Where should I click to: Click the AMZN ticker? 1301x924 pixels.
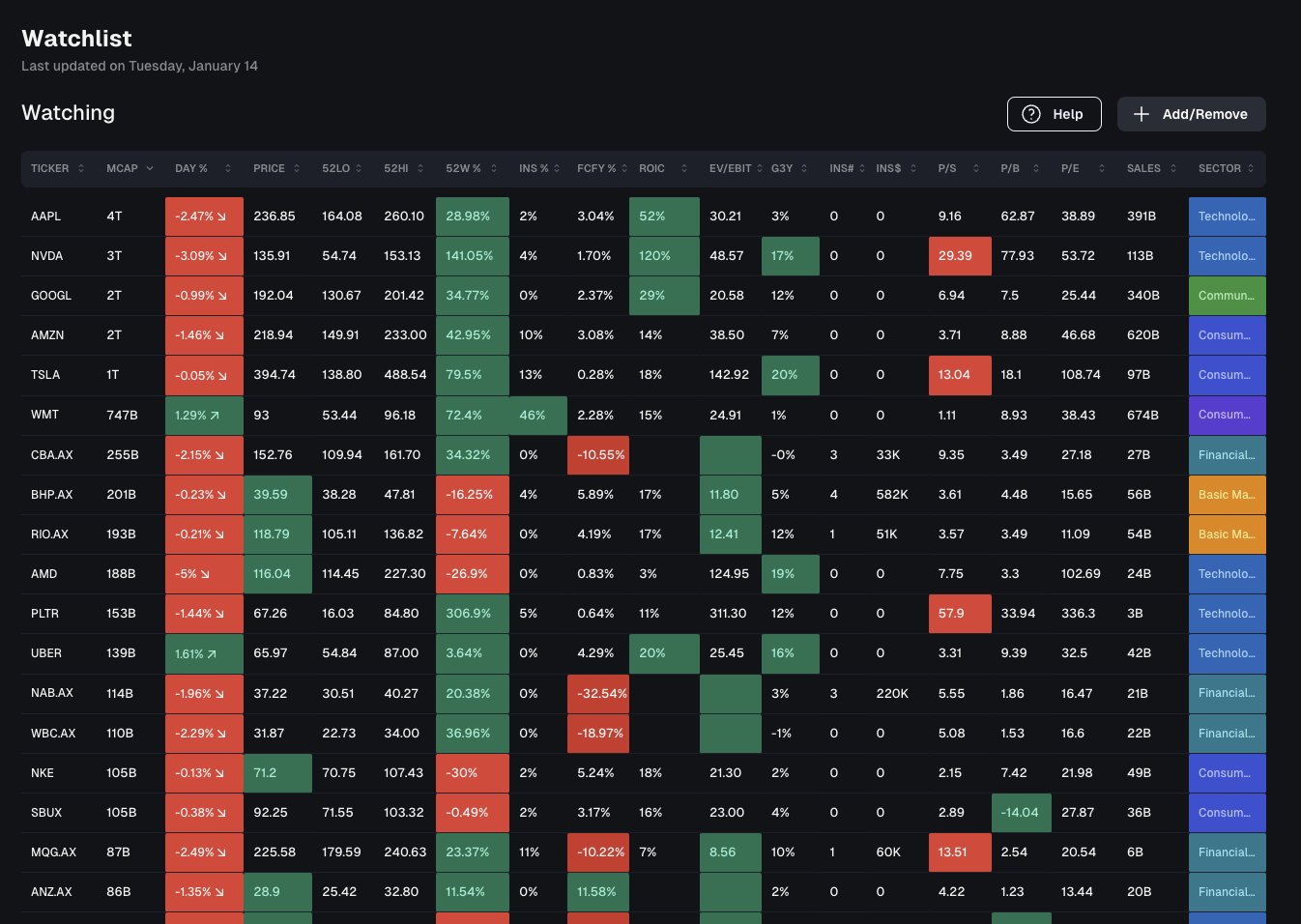[x=47, y=335]
